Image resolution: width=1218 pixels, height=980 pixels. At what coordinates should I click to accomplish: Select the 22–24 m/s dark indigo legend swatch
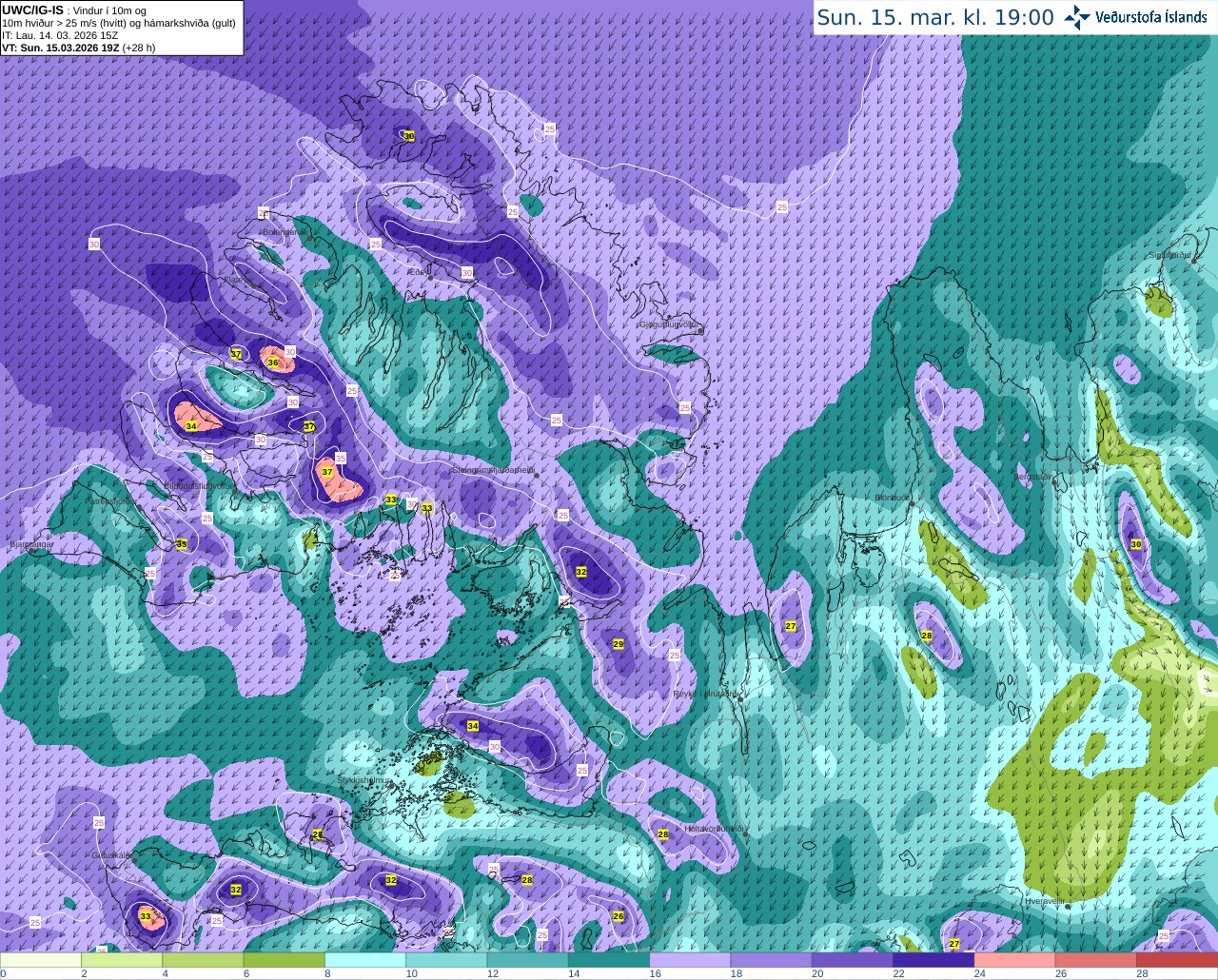coord(933,960)
